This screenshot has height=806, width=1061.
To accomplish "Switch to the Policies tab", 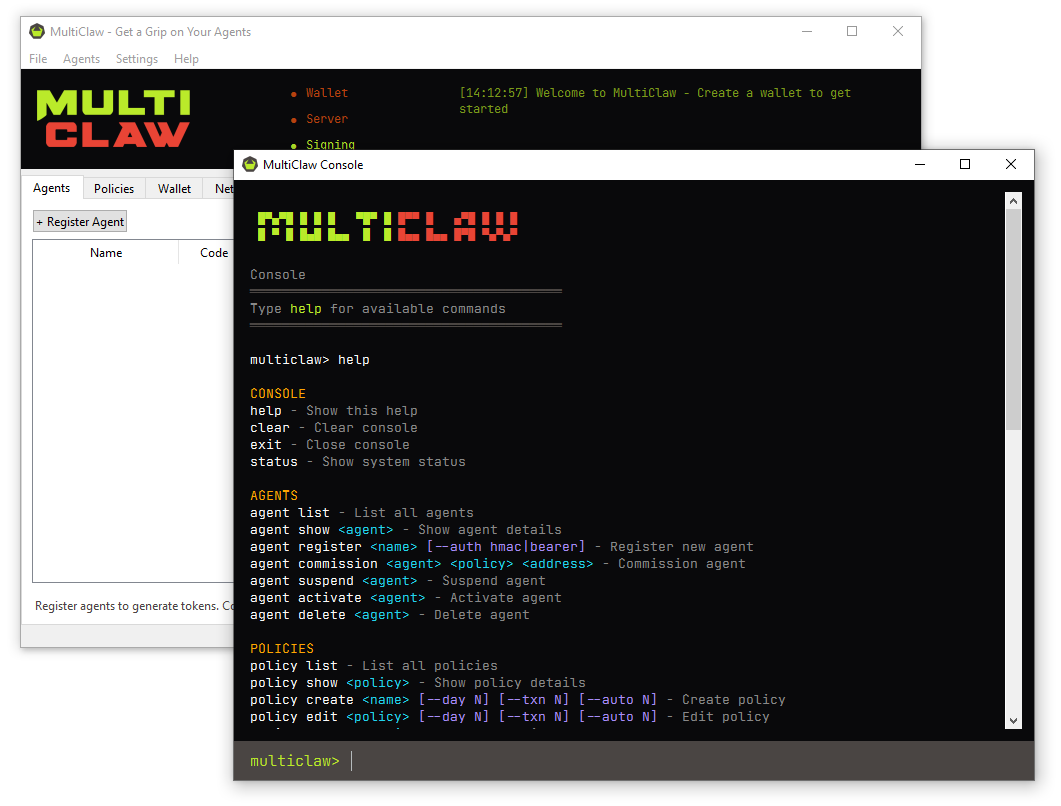I will (x=114, y=188).
